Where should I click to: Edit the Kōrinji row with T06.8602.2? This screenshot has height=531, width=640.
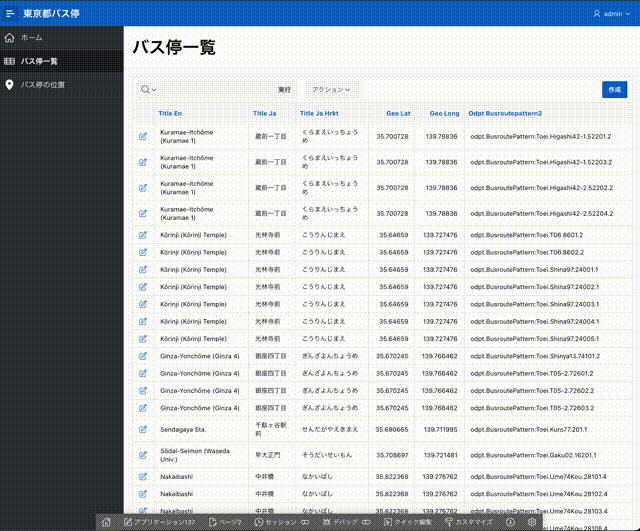pos(143,252)
